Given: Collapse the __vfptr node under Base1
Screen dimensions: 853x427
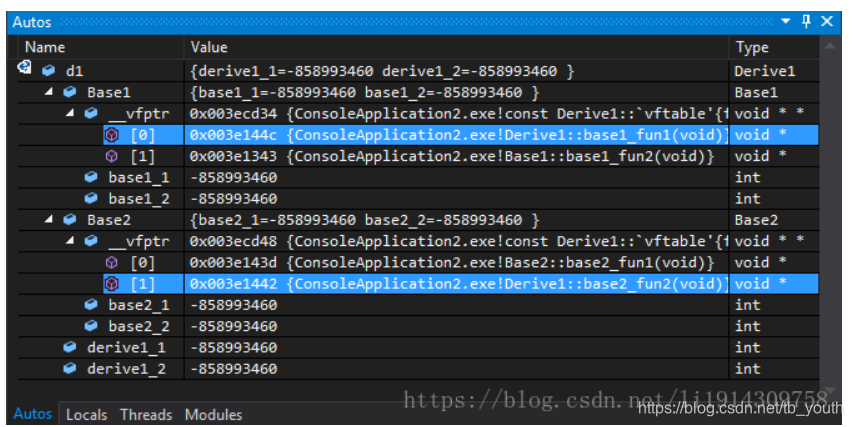Looking at the screenshot, I should pos(70,113).
